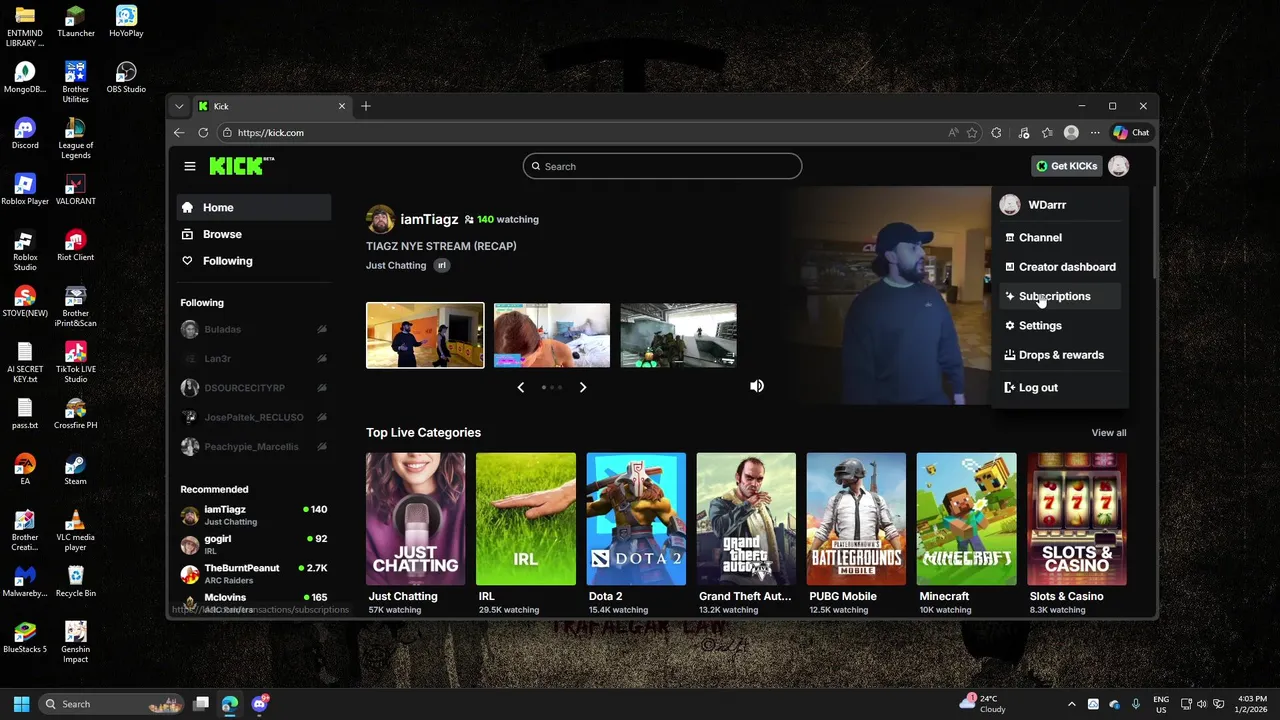This screenshot has width=1280, height=720.
Task: Open Buladas in the Following list
Action: tap(254, 329)
